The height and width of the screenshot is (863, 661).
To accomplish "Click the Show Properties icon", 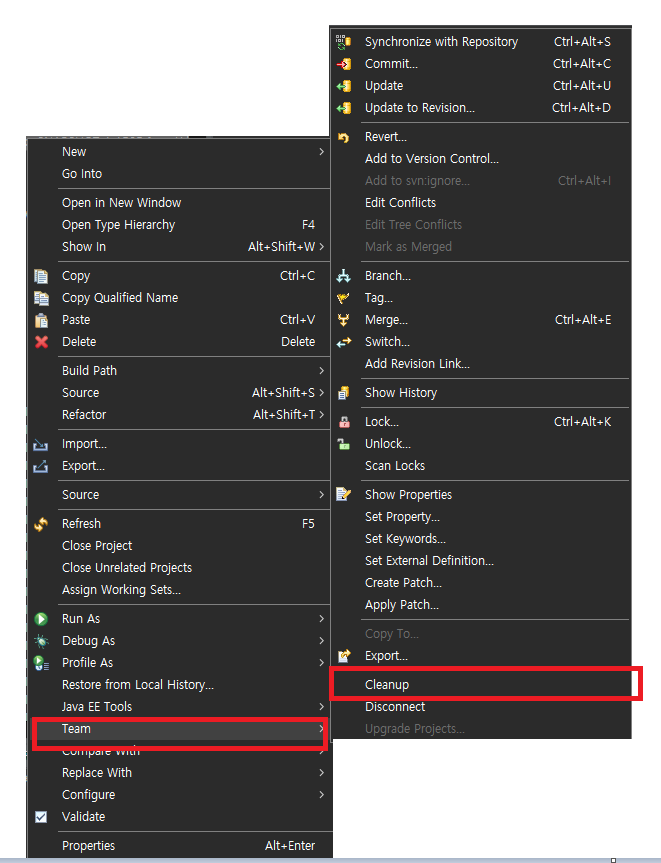I will (x=343, y=494).
